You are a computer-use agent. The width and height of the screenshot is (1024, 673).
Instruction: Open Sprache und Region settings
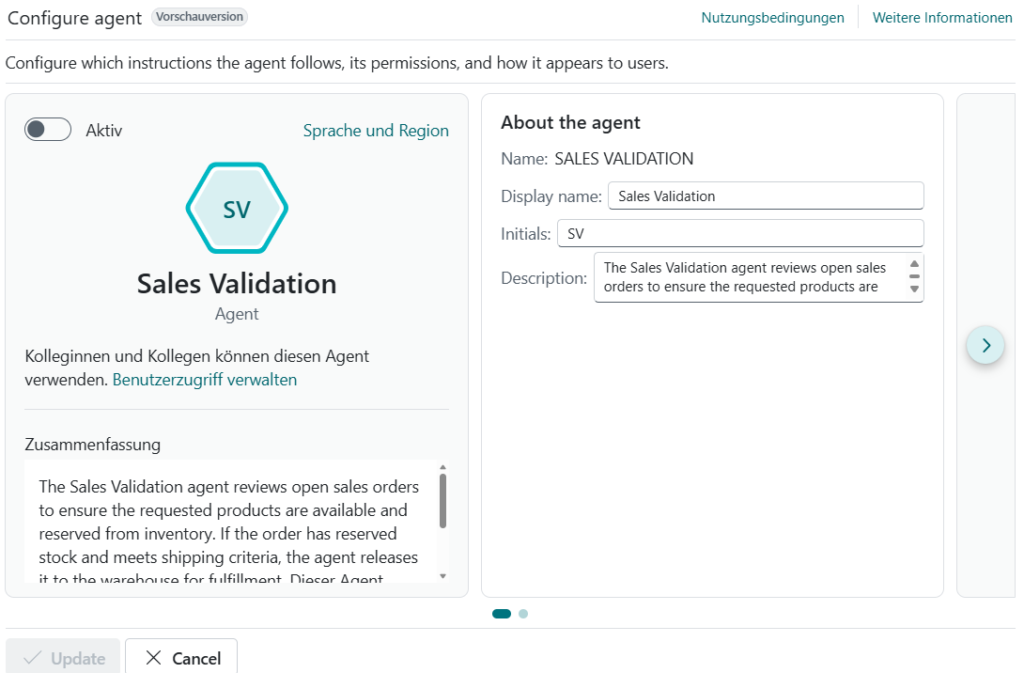376,130
